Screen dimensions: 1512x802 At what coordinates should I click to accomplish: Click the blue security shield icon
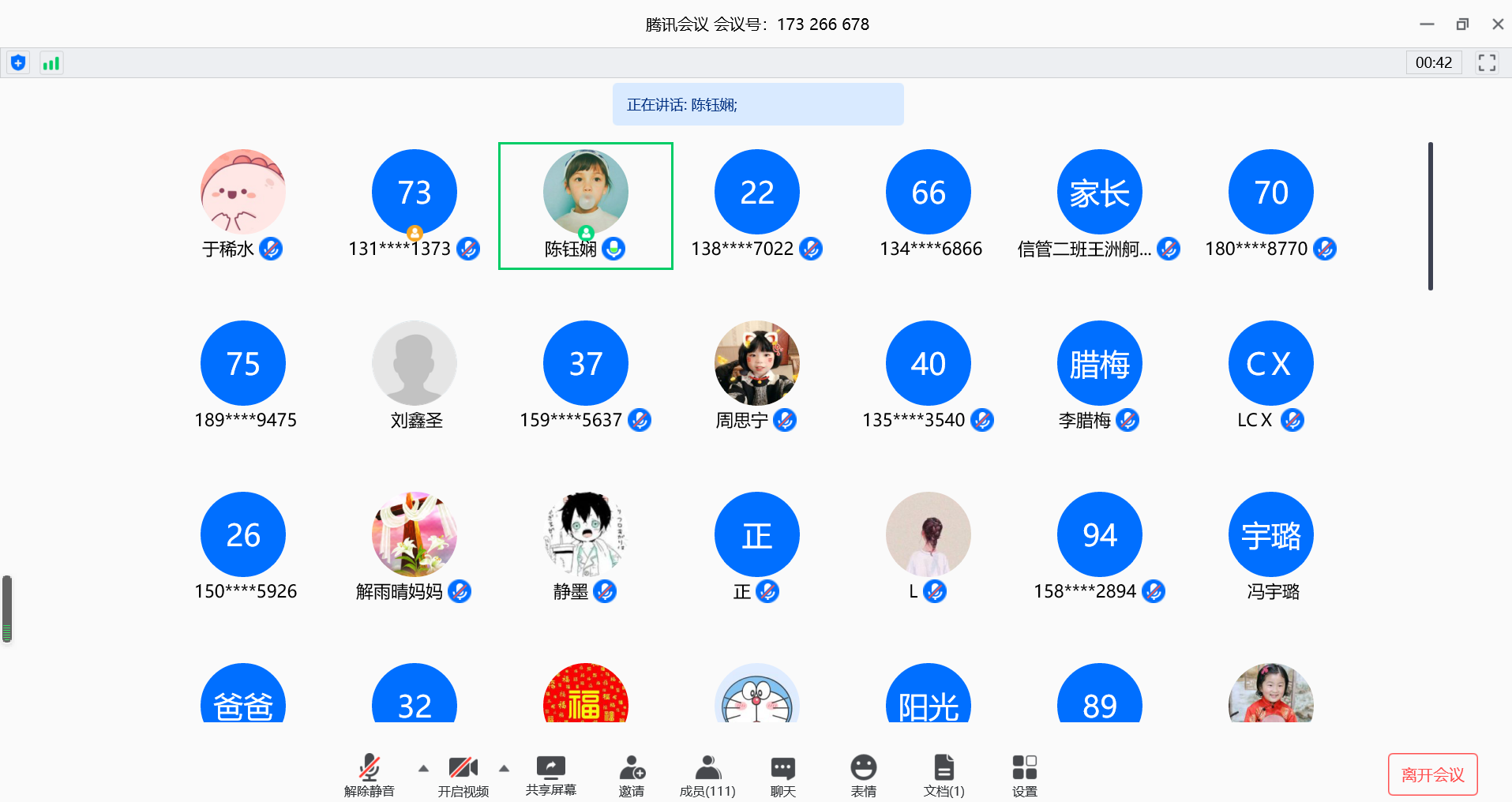tap(18, 63)
